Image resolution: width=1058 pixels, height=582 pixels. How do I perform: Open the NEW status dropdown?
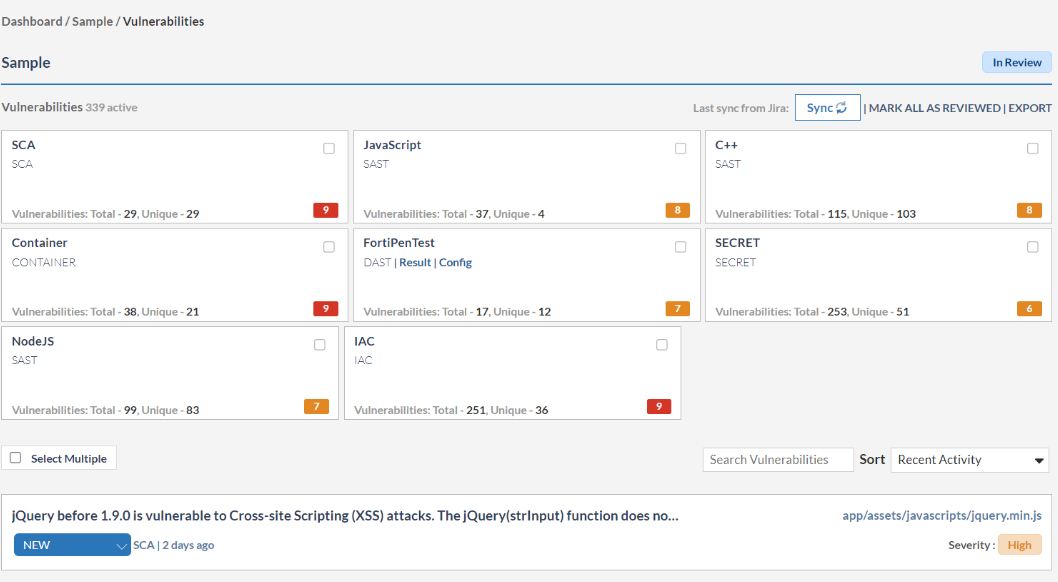point(72,545)
